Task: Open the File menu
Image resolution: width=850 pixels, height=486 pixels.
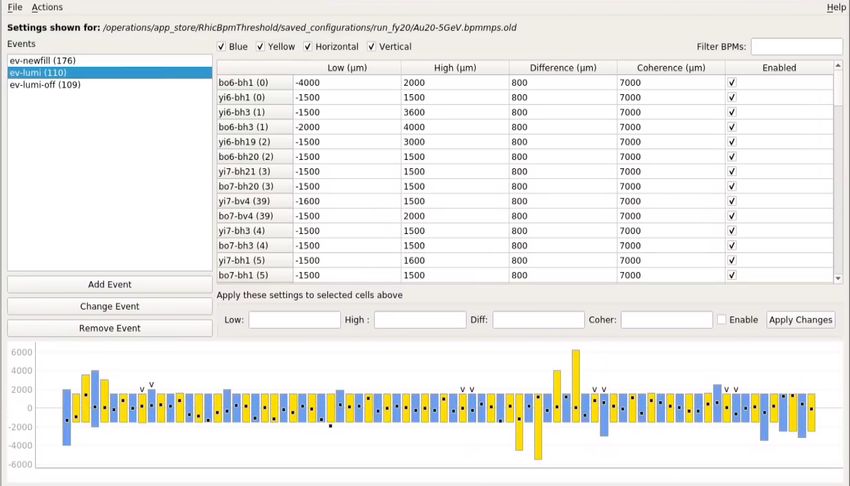Action: 15,7
